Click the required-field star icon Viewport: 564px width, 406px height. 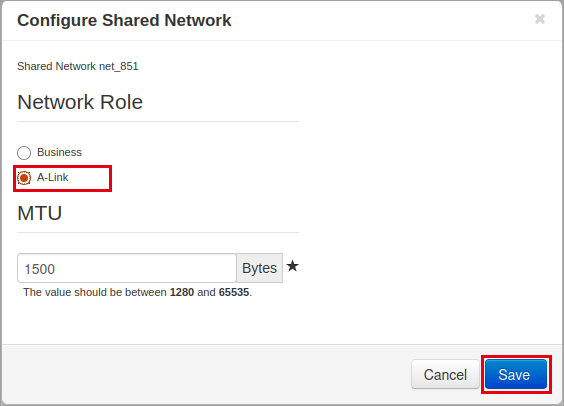click(x=292, y=266)
